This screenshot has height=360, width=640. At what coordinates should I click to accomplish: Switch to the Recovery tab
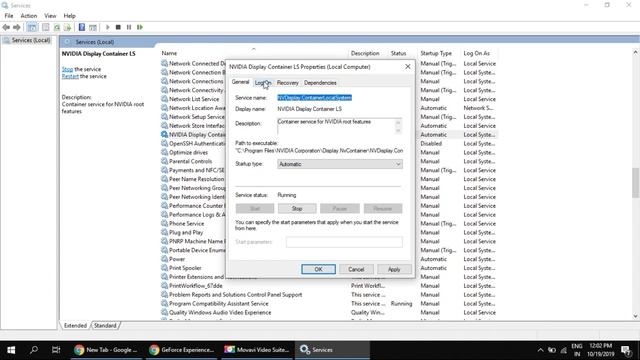287,83
